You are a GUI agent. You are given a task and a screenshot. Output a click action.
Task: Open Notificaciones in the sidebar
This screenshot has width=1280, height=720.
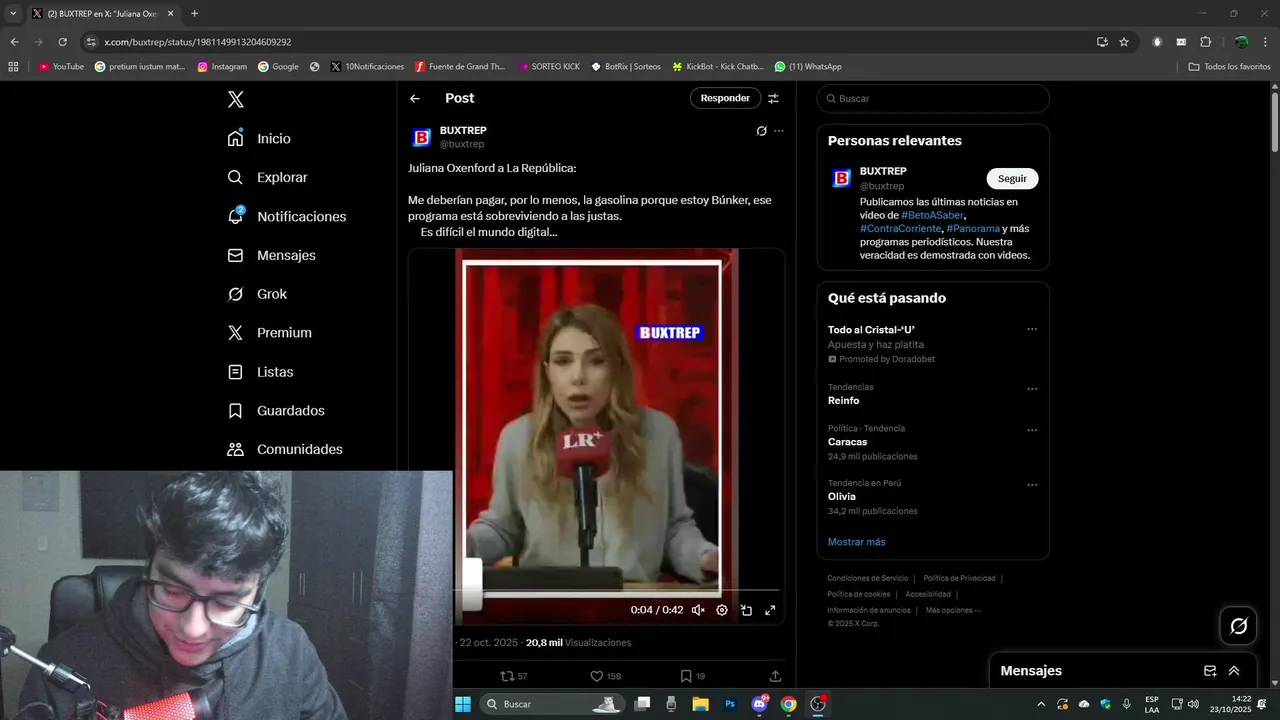pyautogui.click(x=287, y=216)
